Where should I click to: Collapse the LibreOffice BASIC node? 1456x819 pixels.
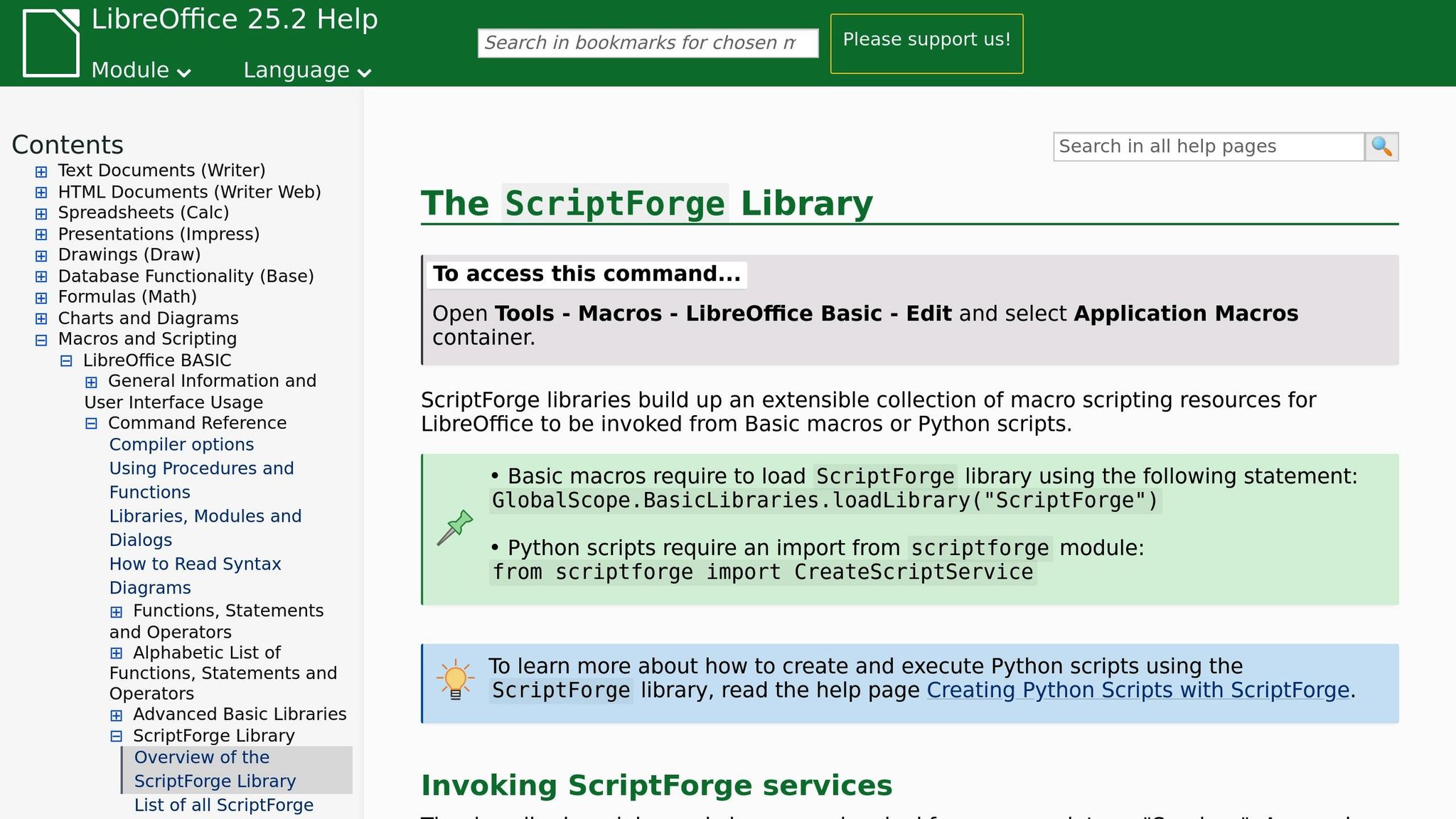tap(66, 360)
